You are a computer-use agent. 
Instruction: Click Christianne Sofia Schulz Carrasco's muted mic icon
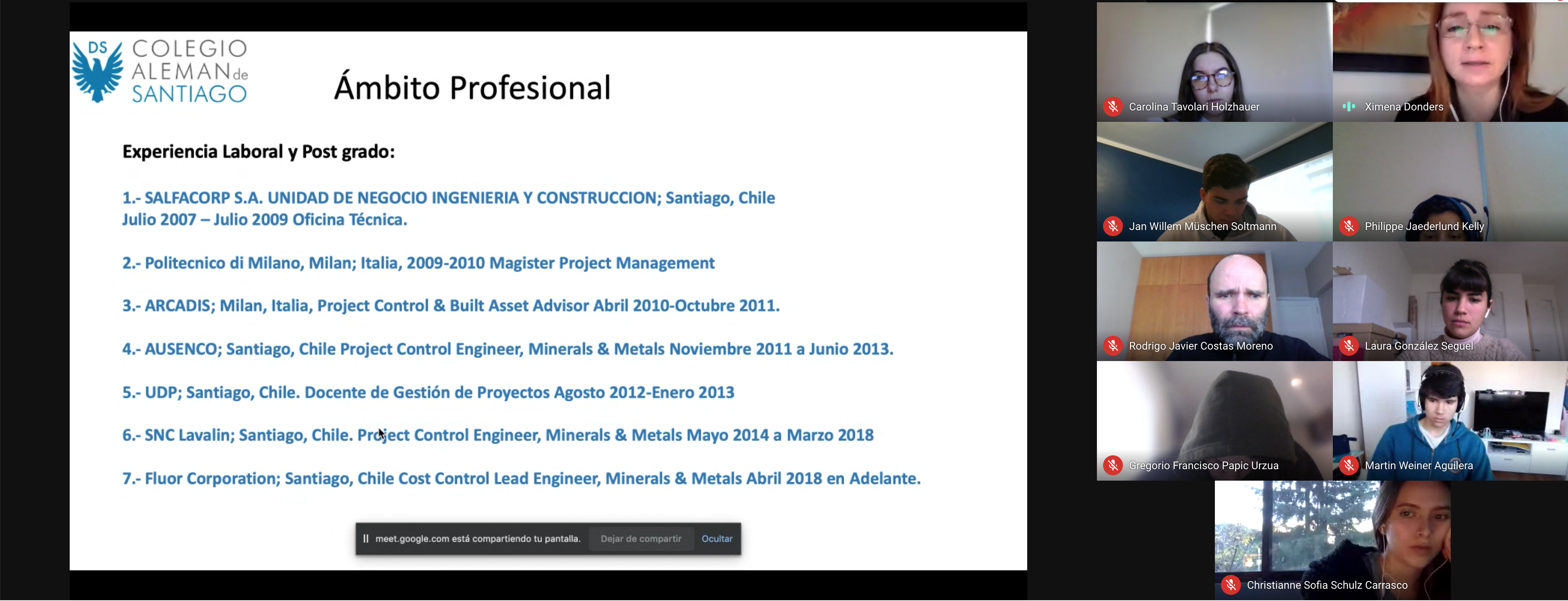point(1231,585)
